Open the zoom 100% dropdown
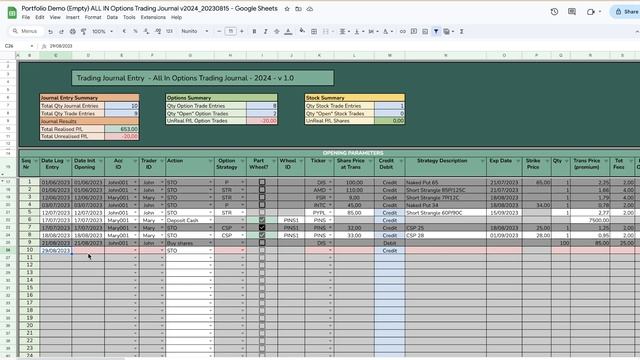The width and height of the screenshot is (640, 360). pyautogui.click(x=102, y=31)
